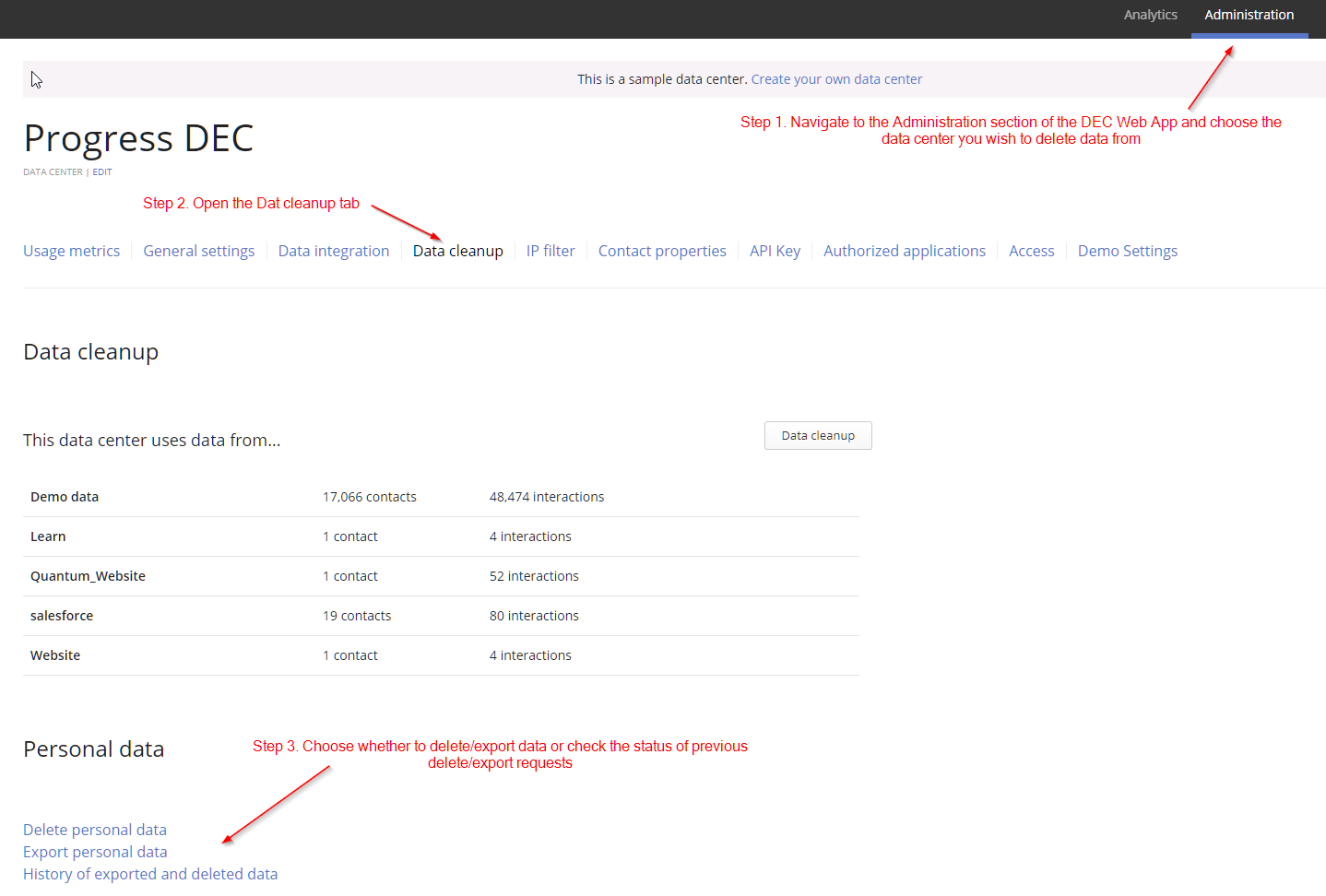
Task: View History of exported and deleted data
Action: [150, 874]
